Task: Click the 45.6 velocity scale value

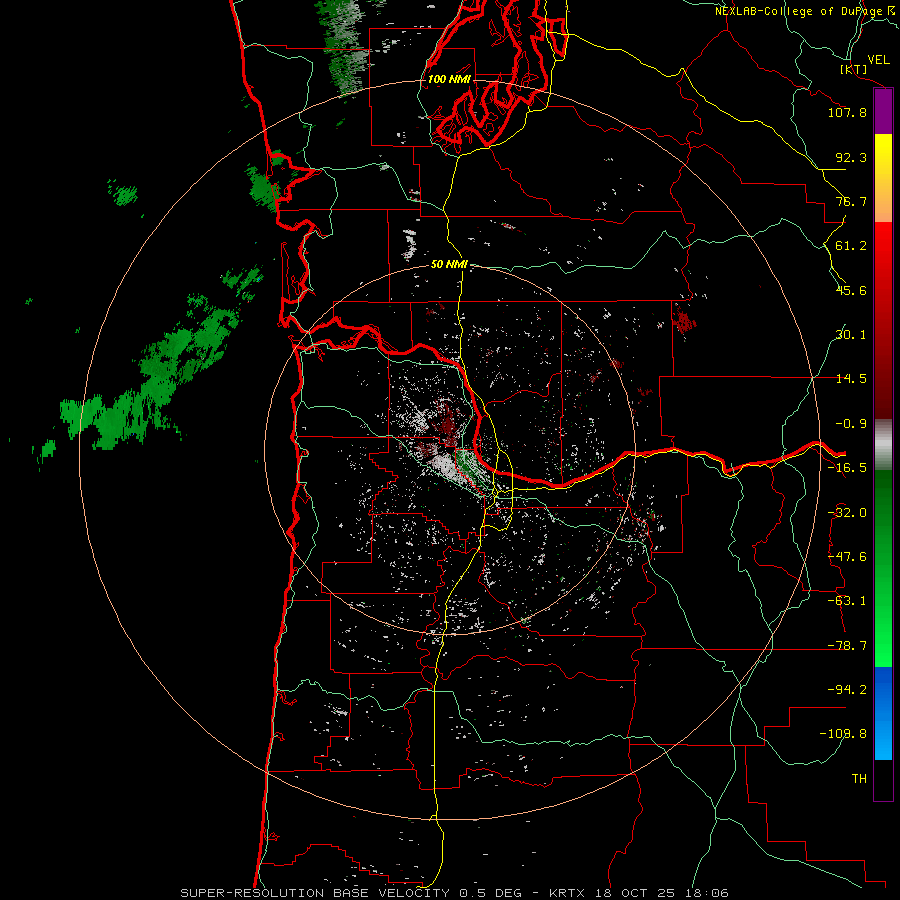Action: 851,290
